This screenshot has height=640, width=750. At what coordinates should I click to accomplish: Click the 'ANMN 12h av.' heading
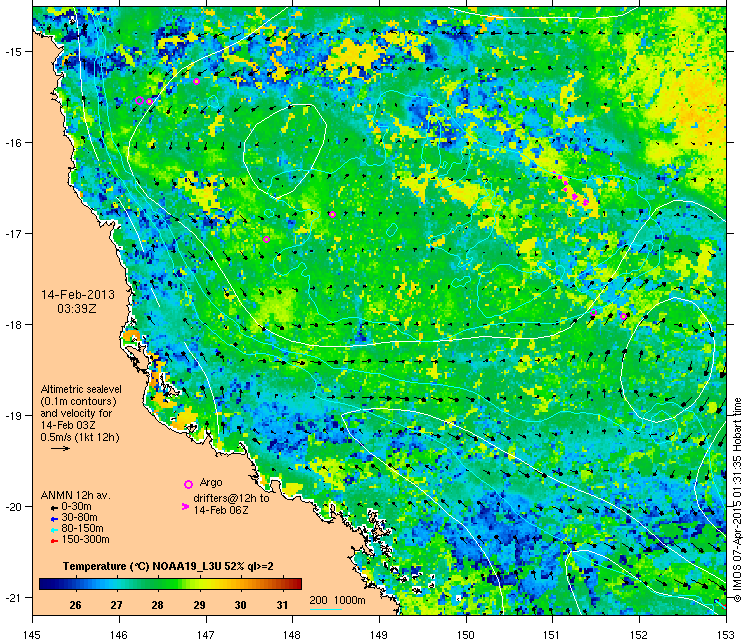(x=76, y=496)
